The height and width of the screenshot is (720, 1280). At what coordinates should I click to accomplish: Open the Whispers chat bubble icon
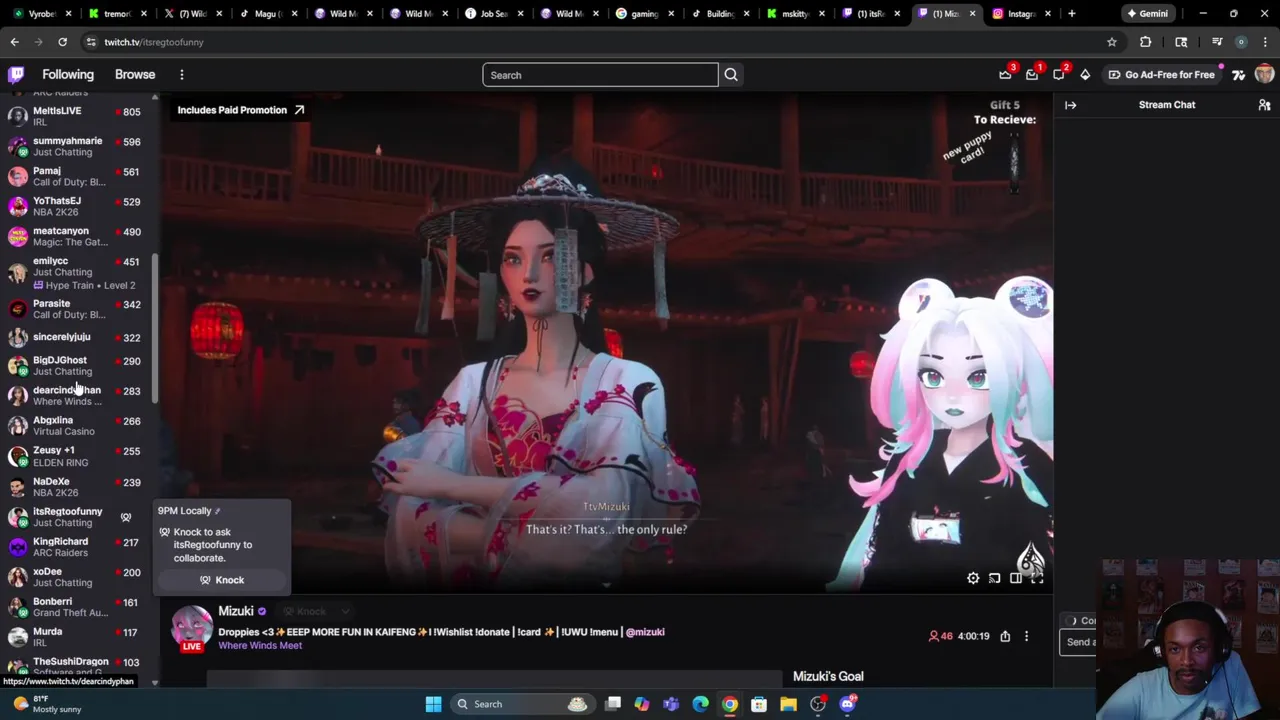coord(1059,75)
